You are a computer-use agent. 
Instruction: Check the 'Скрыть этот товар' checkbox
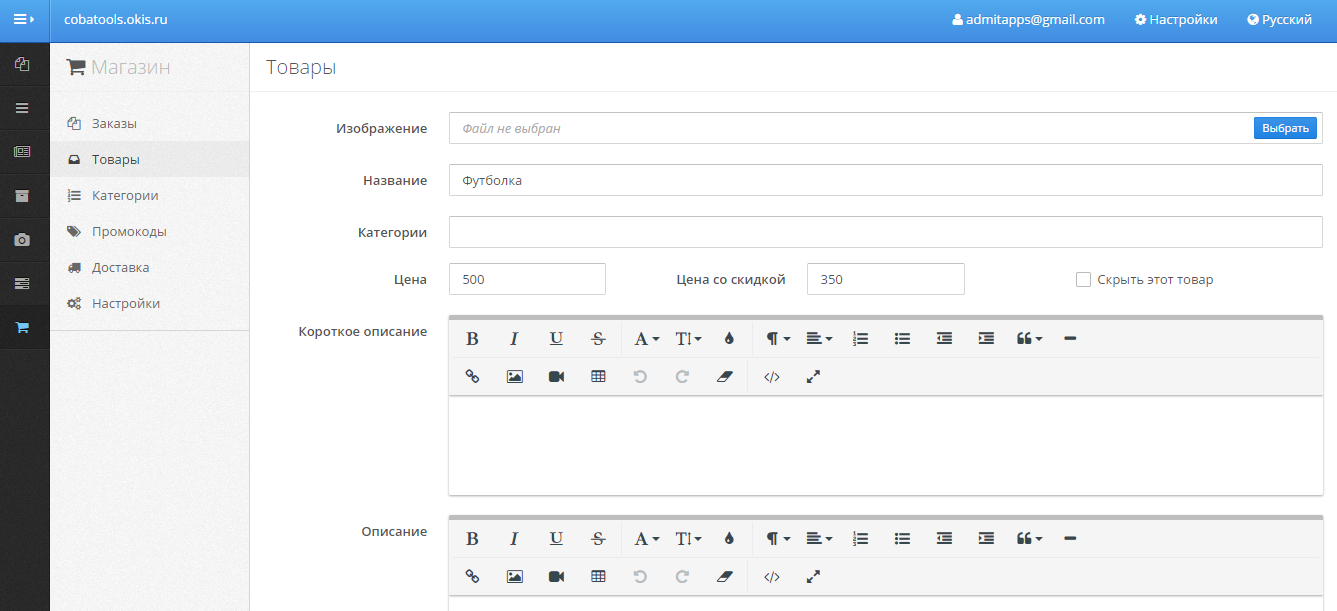[x=1083, y=280]
